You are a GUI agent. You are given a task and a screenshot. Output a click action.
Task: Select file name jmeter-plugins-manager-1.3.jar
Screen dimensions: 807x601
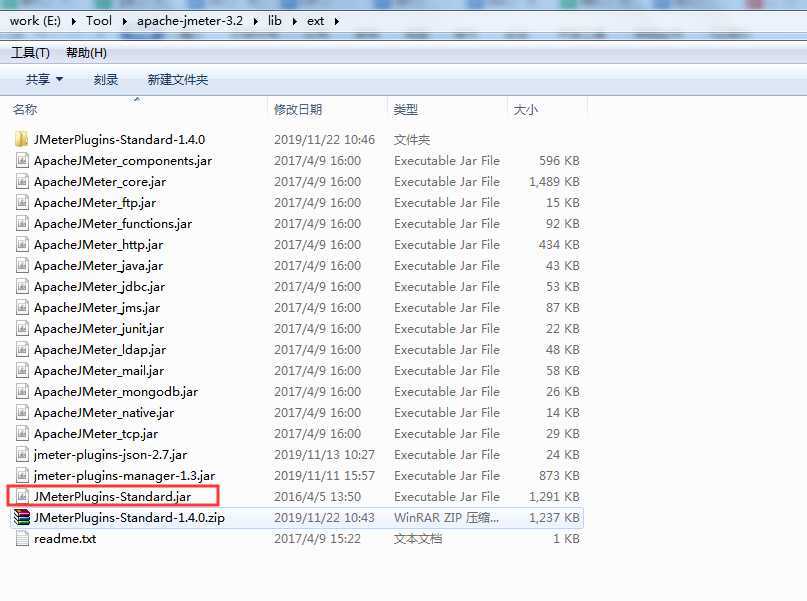(125, 475)
